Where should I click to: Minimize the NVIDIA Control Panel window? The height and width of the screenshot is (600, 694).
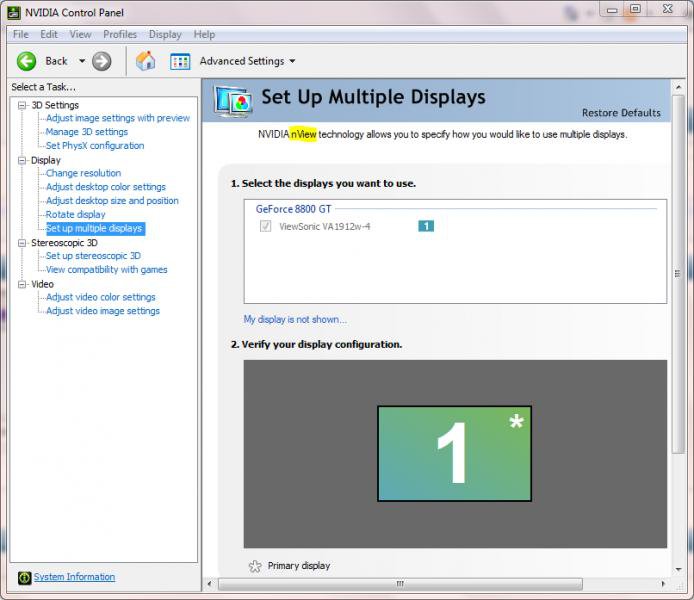pos(613,9)
